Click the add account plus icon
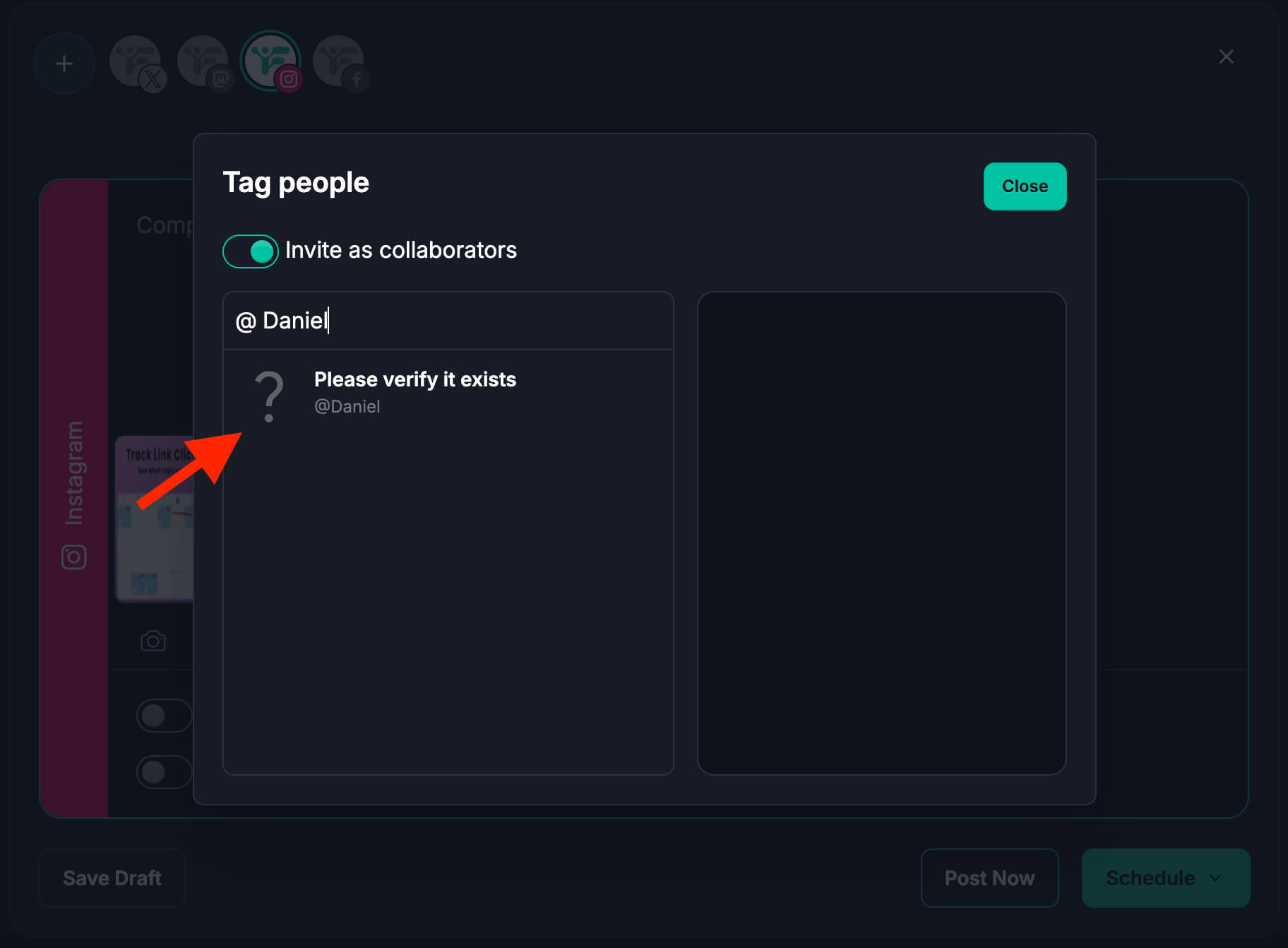Screen dimensions: 1288x948 [64, 64]
